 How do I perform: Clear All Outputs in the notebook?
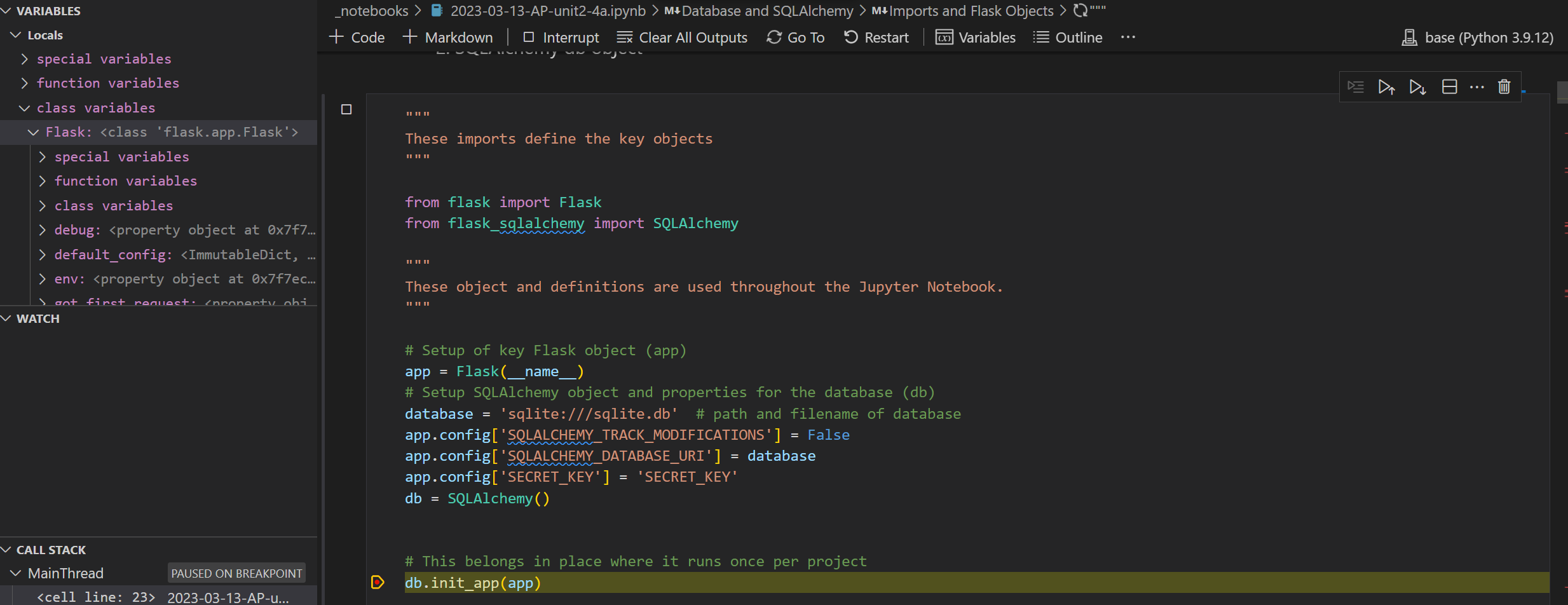tap(683, 37)
